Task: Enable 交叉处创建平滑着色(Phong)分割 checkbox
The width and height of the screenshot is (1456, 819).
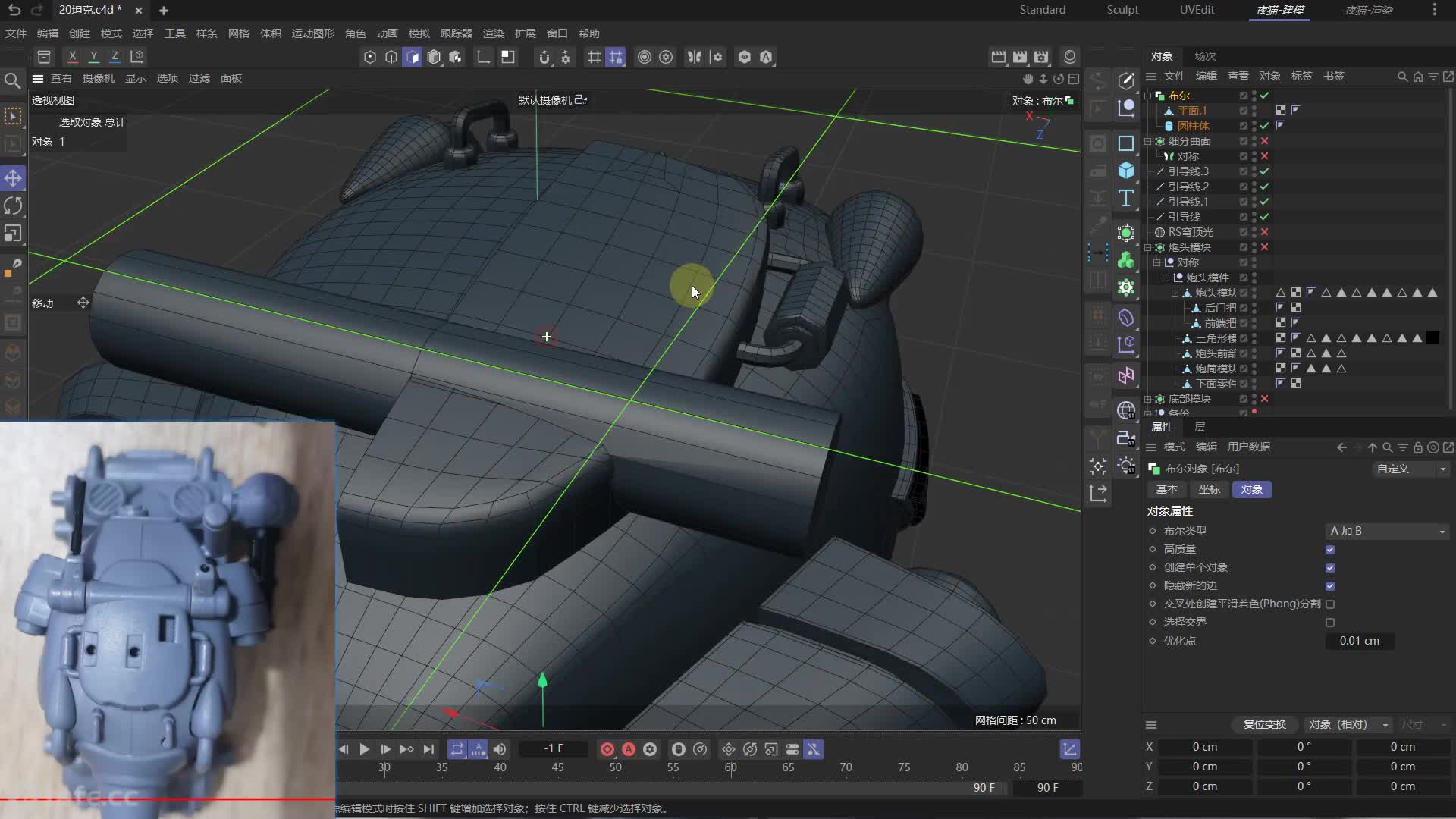Action: [1330, 604]
